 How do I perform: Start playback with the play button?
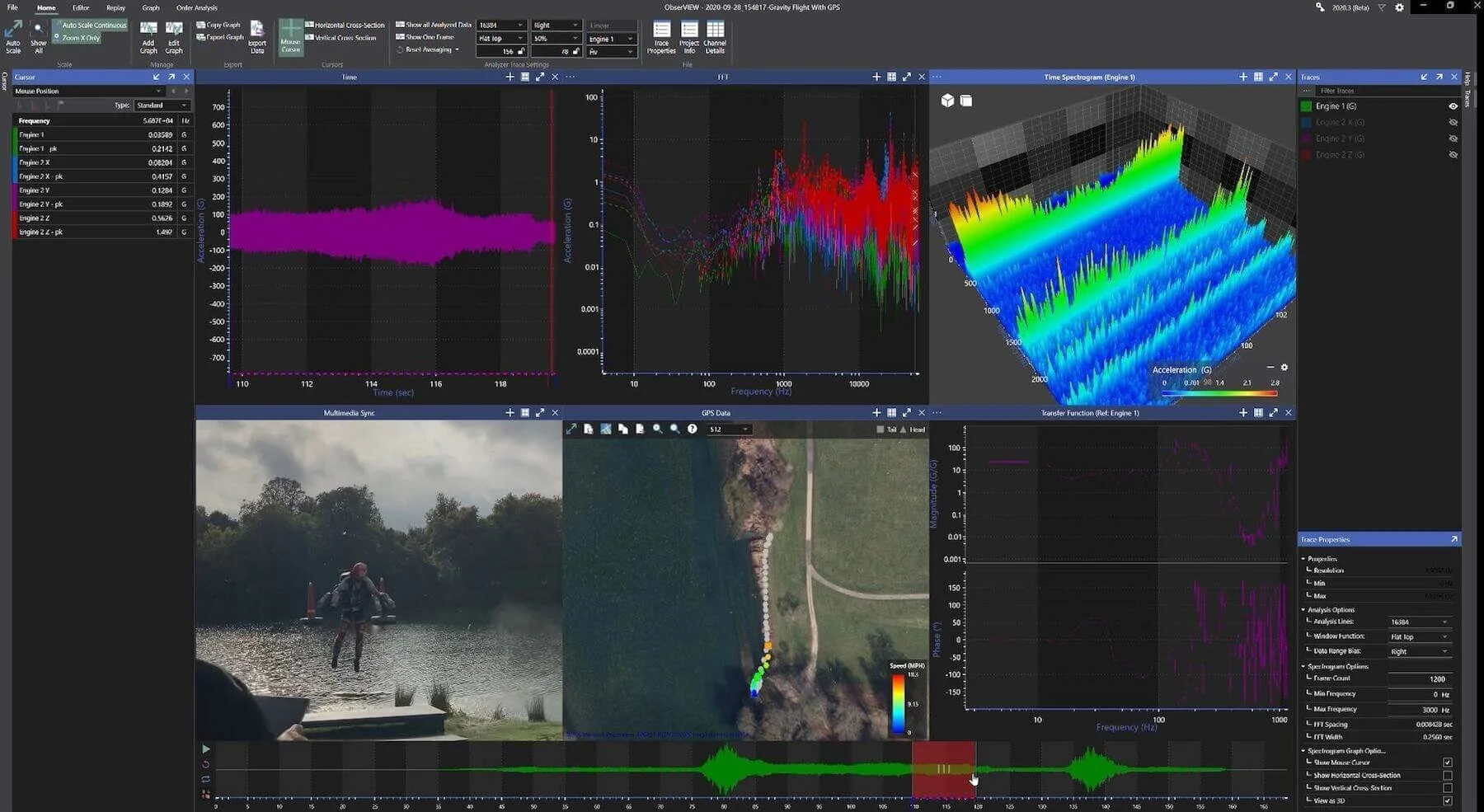coord(206,749)
